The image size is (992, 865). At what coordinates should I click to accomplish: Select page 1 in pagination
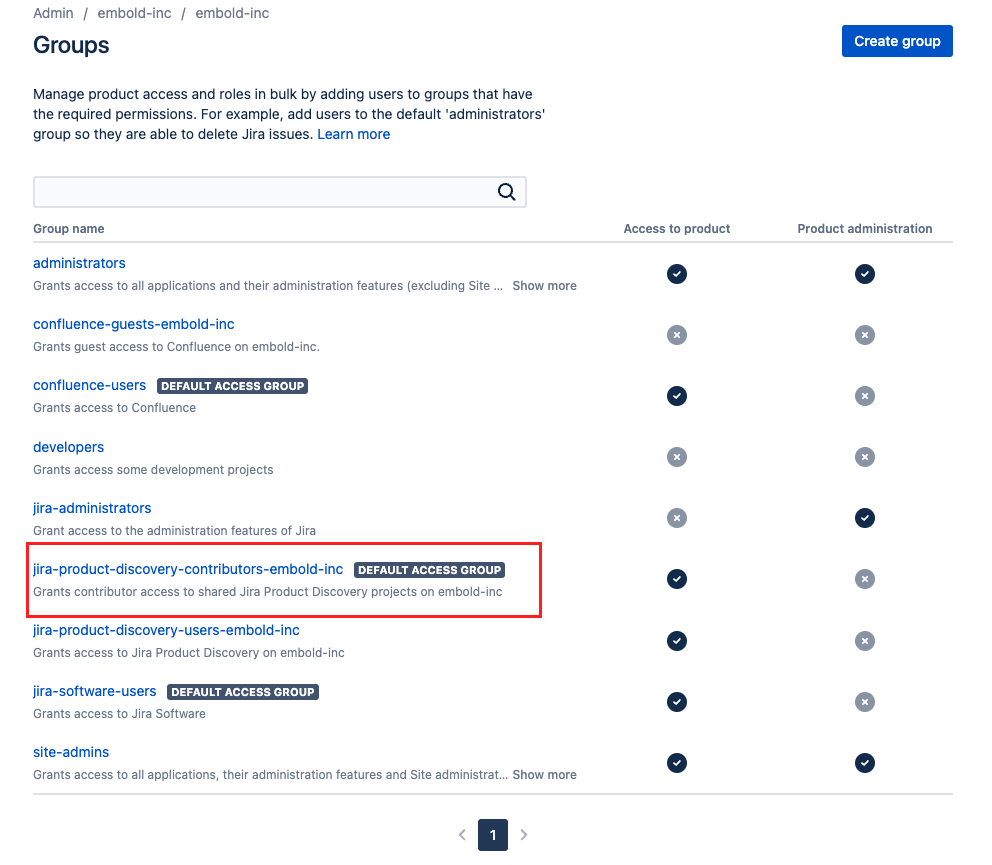493,835
